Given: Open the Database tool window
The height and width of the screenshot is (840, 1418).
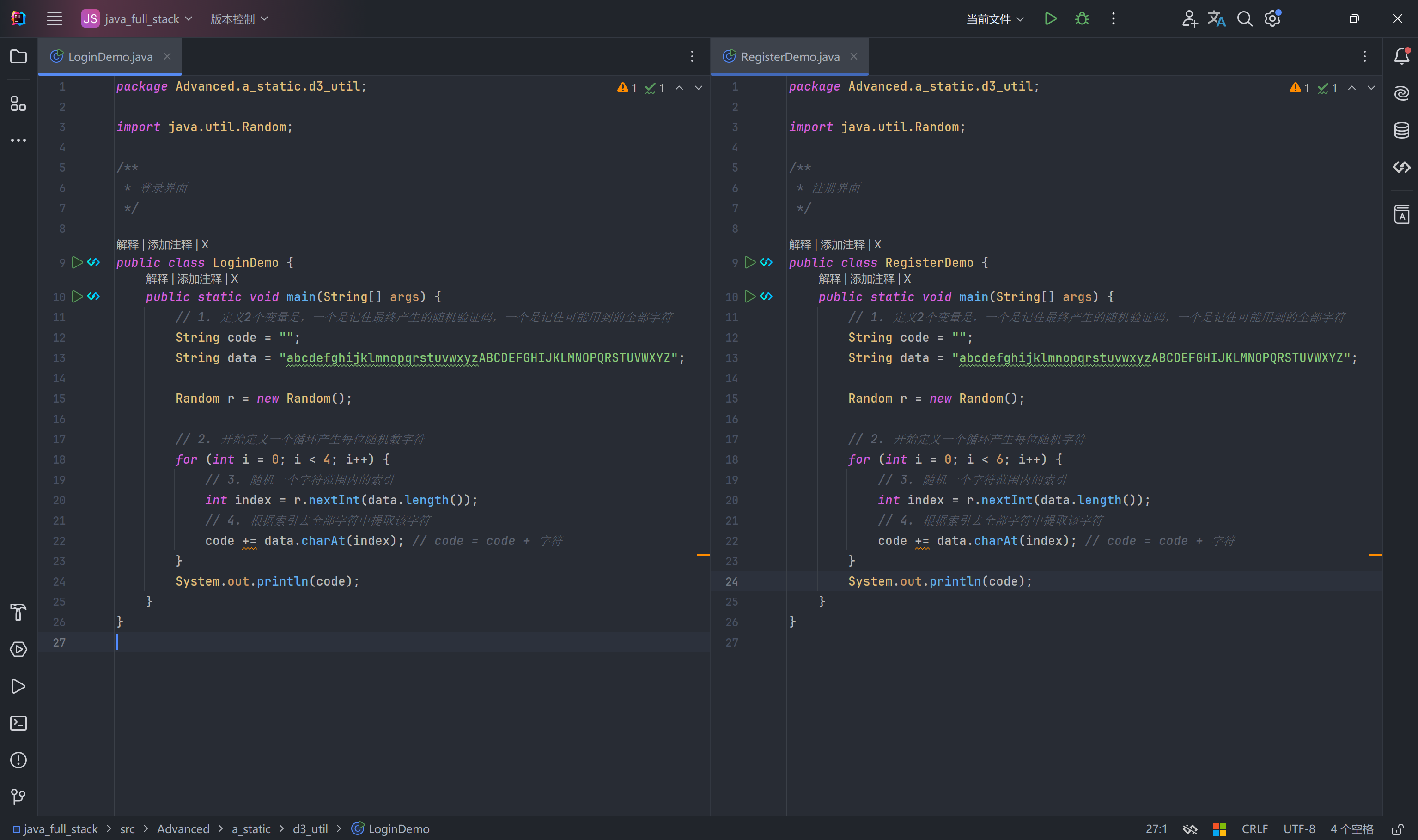Looking at the screenshot, I should click(1401, 130).
